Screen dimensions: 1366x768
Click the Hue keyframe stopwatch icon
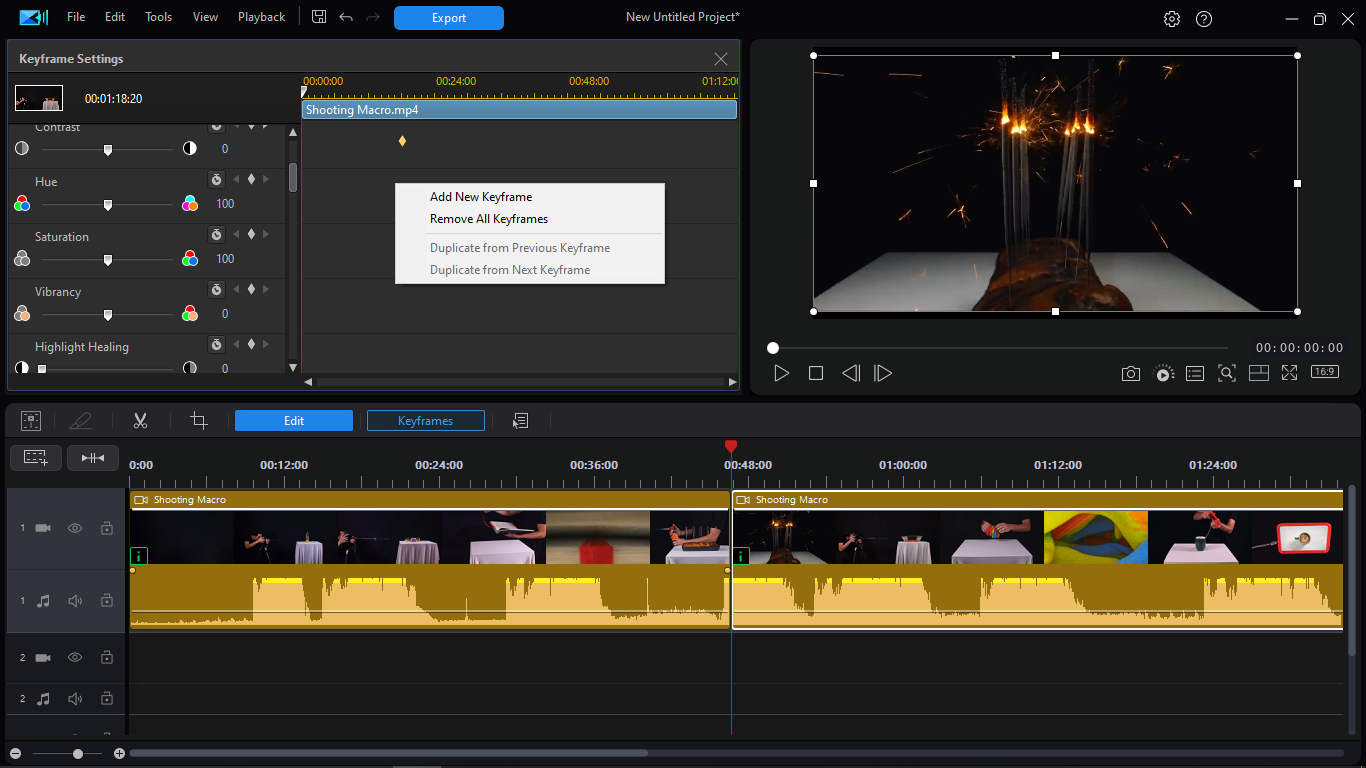click(x=216, y=180)
